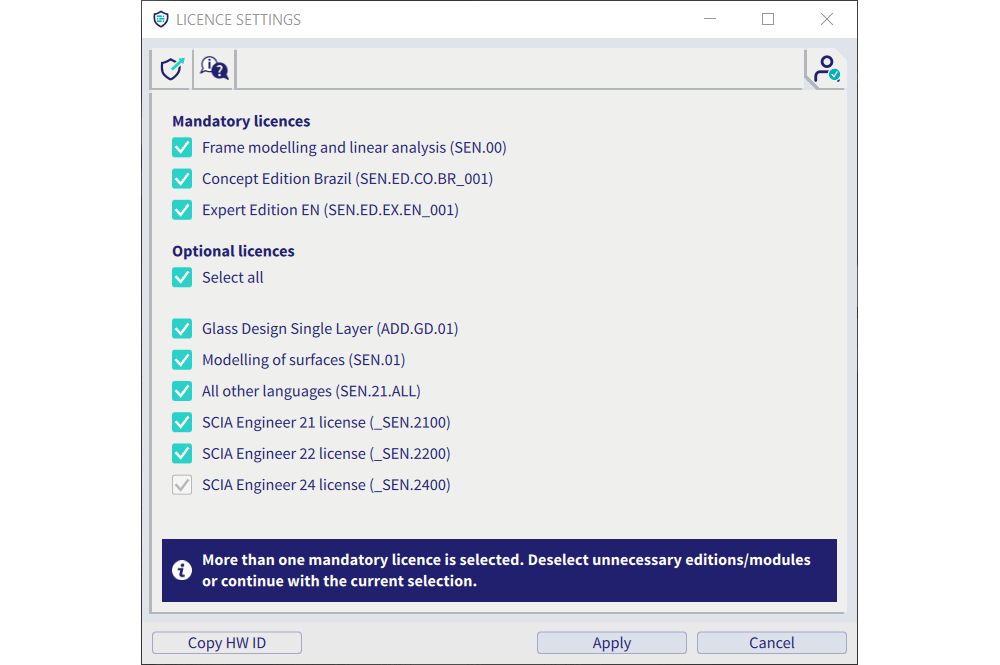Screen dimensions: 1000x665
Task: Deselect Concept Edition Brazil licence
Action: pos(182,178)
